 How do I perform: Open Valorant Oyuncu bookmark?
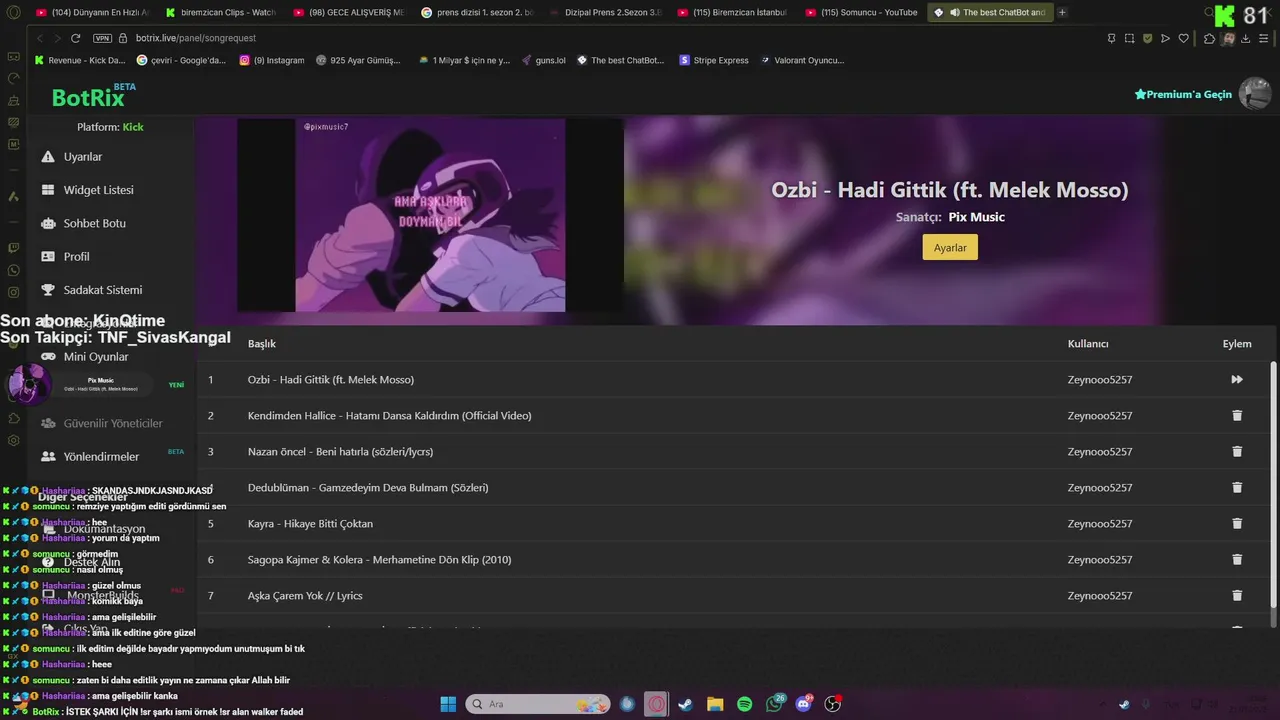pos(803,60)
